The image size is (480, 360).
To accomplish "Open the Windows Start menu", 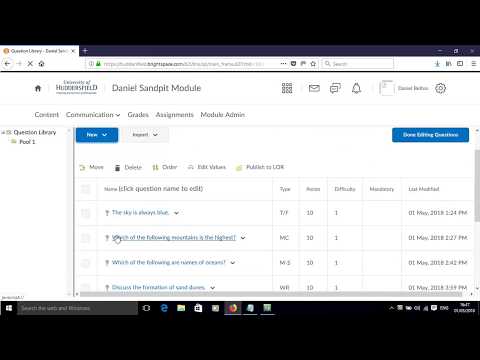I will point(9,308).
